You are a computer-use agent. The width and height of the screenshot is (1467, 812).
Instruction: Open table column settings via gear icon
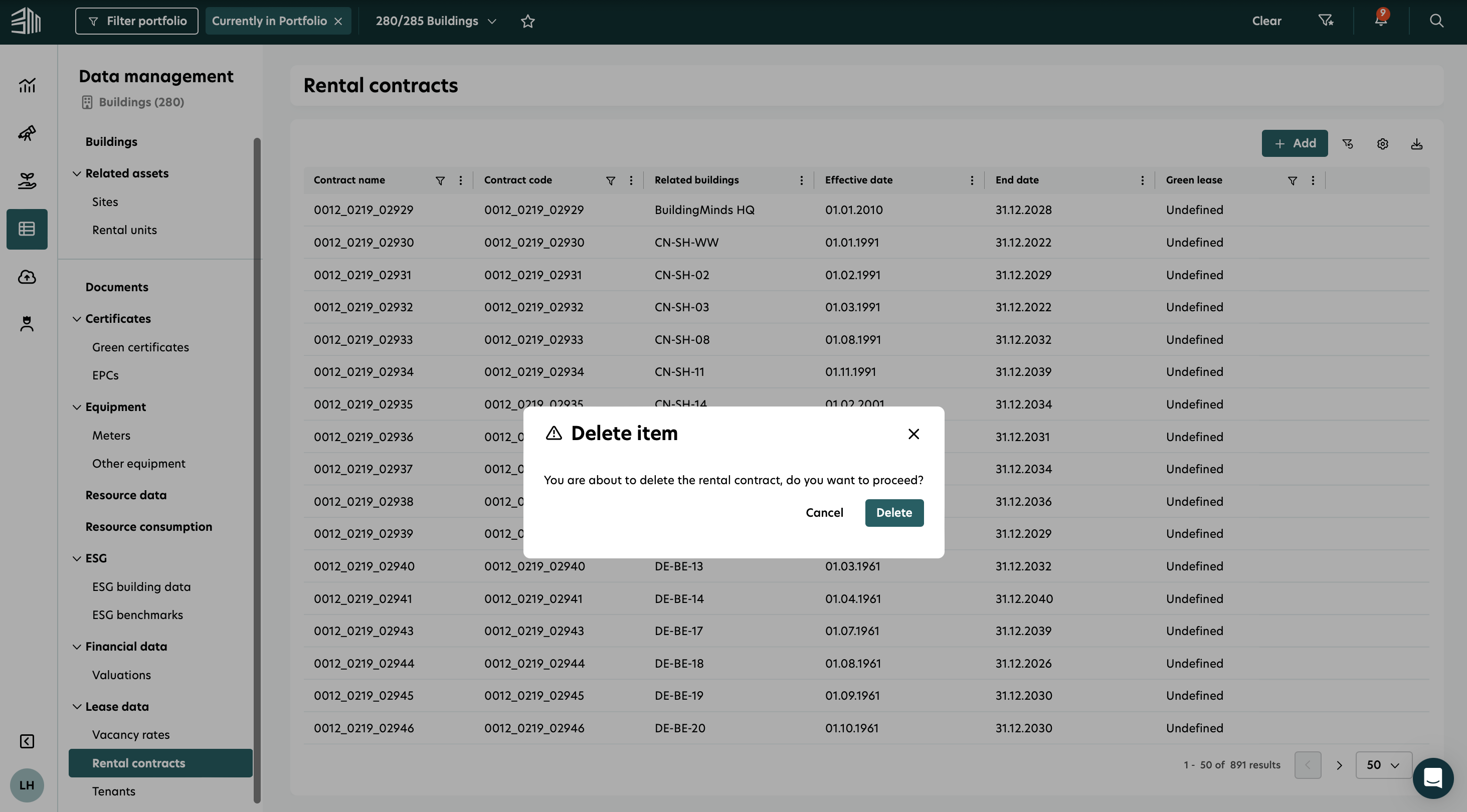[x=1383, y=143]
